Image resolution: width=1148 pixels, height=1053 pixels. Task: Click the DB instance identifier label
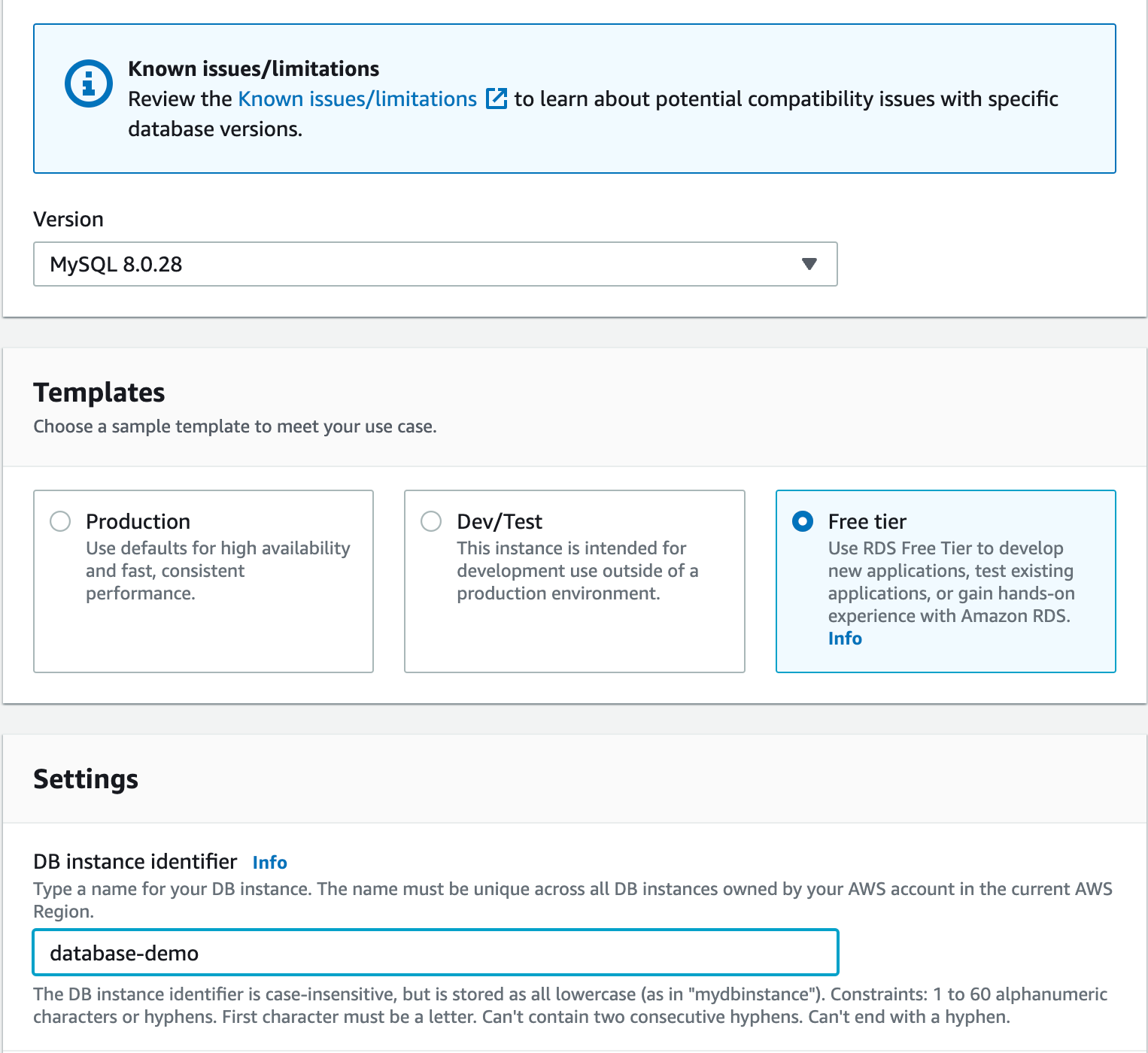pos(135,862)
